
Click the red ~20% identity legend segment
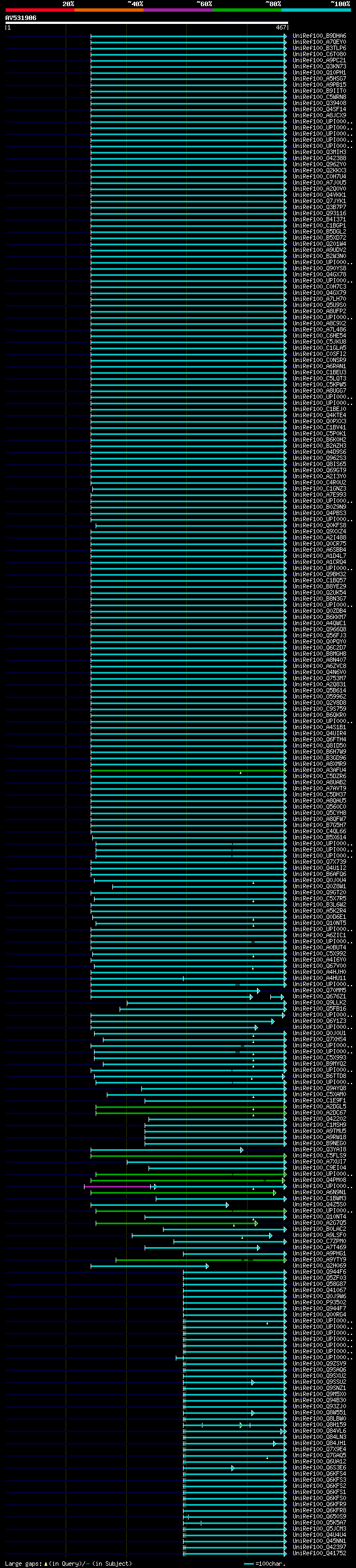coord(39,10)
